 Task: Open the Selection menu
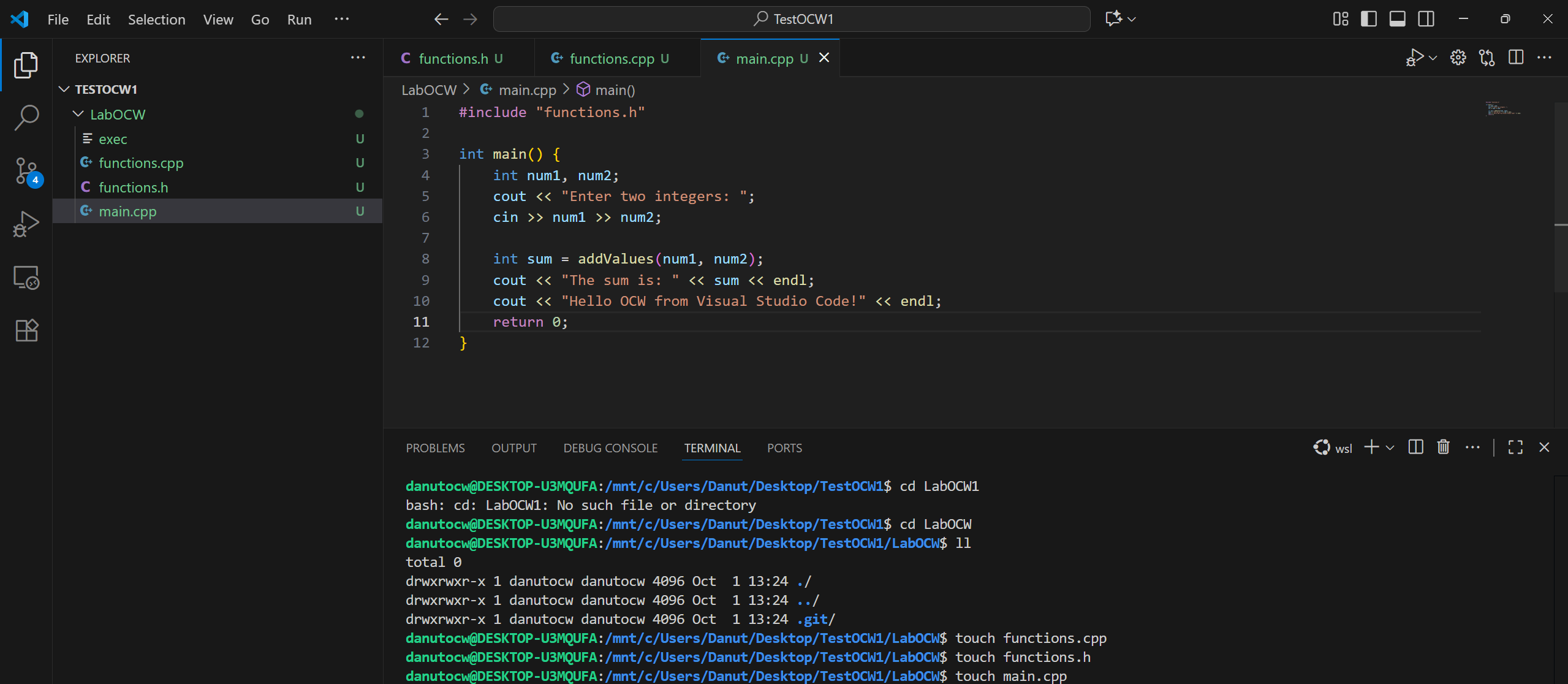tap(156, 20)
